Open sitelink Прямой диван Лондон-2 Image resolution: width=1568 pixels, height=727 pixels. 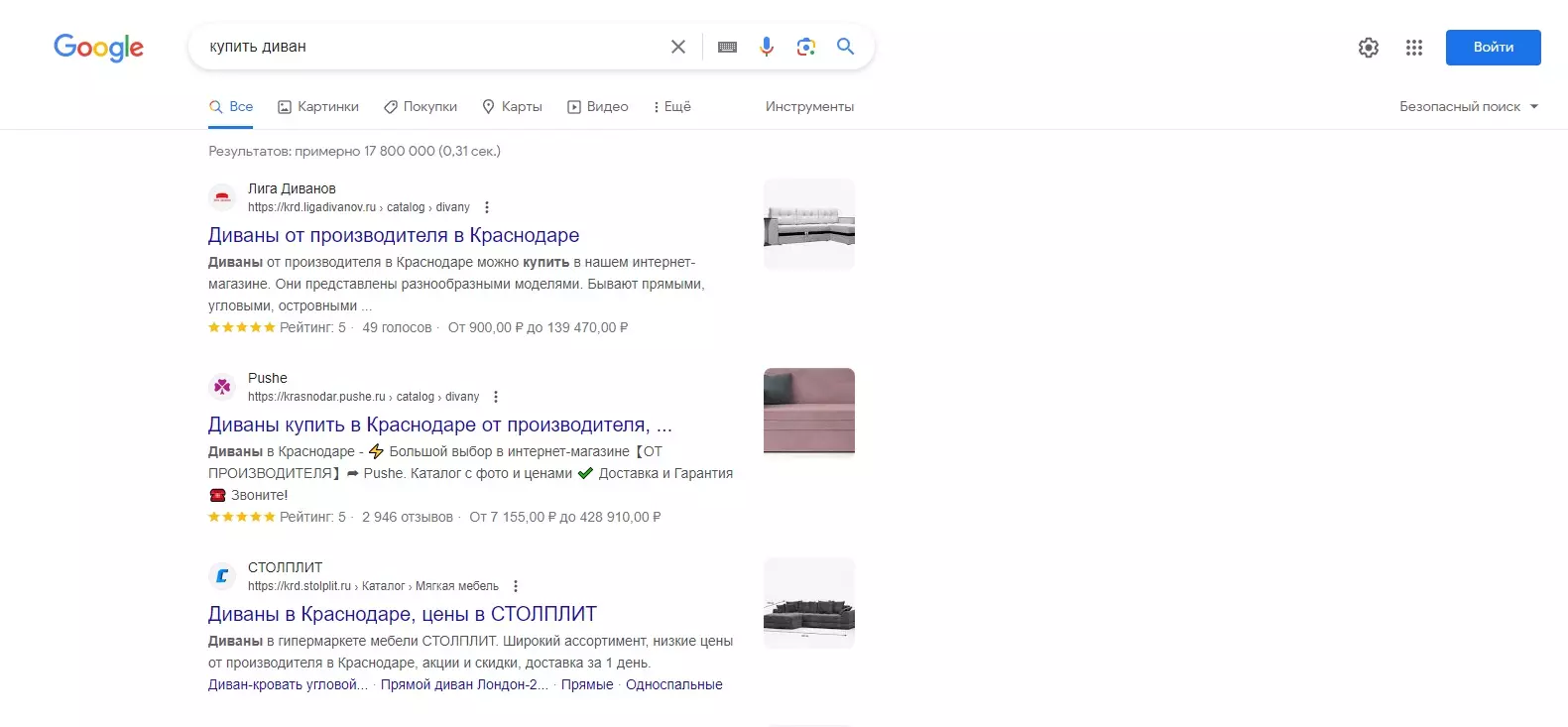point(464,684)
